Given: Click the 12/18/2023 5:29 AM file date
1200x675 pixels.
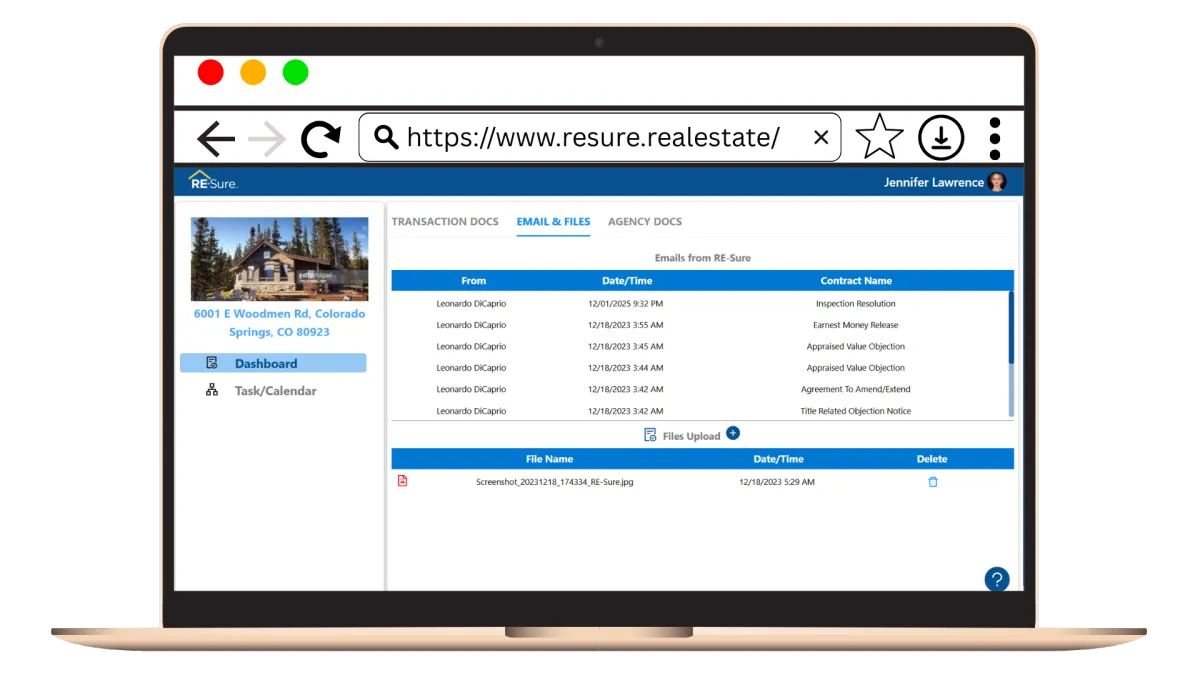Looking at the screenshot, I should (777, 482).
